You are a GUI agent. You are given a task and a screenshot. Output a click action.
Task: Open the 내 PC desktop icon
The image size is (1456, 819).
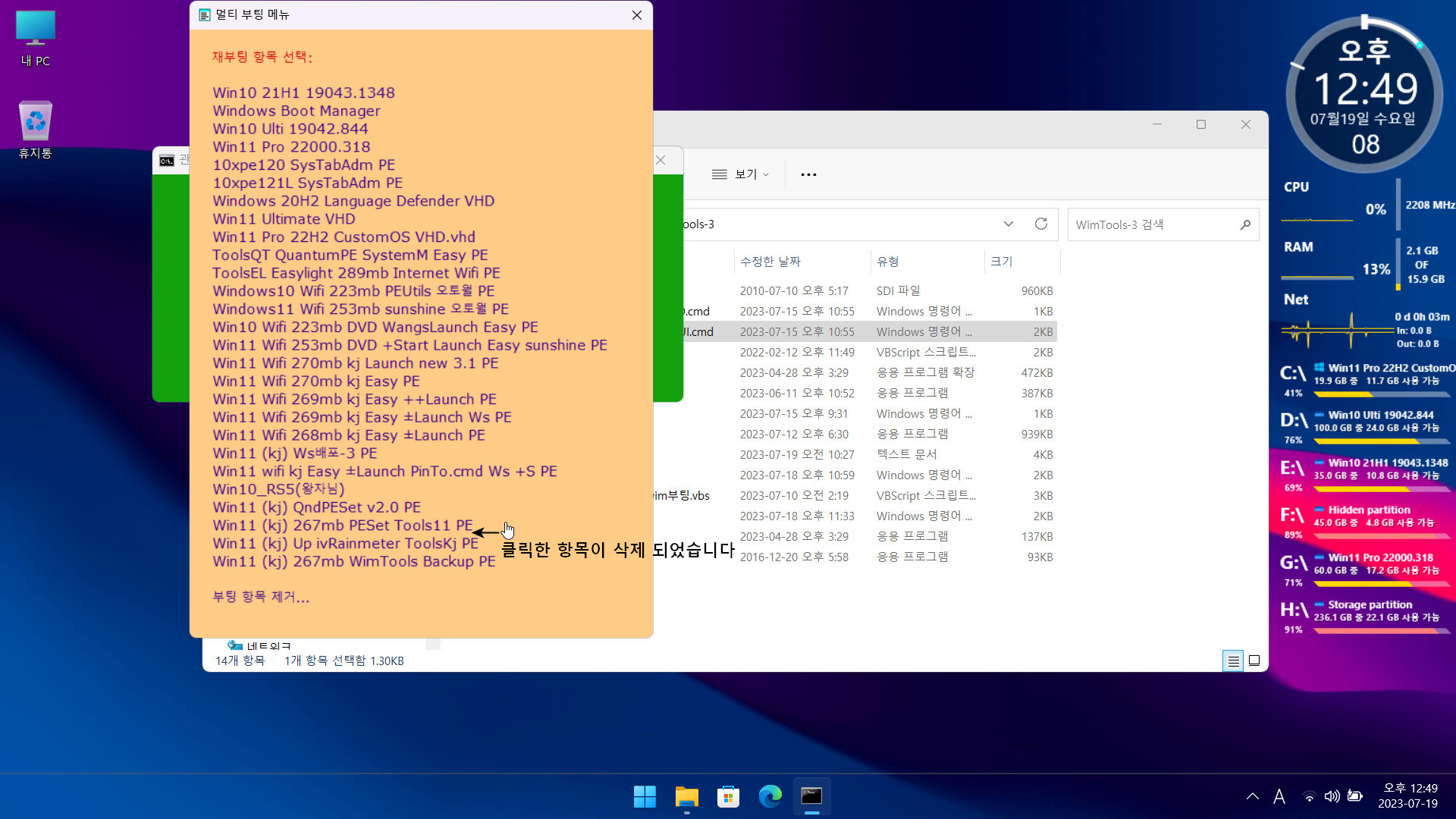(x=36, y=39)
